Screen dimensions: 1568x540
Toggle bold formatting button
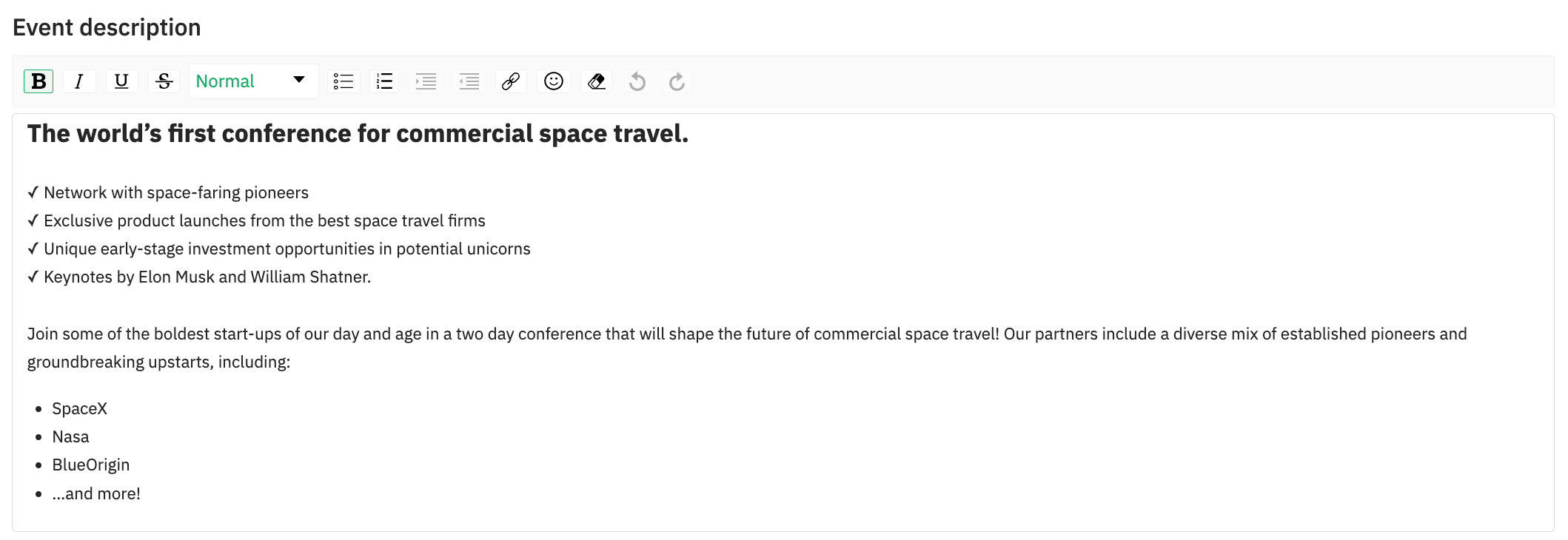[38, 81]
